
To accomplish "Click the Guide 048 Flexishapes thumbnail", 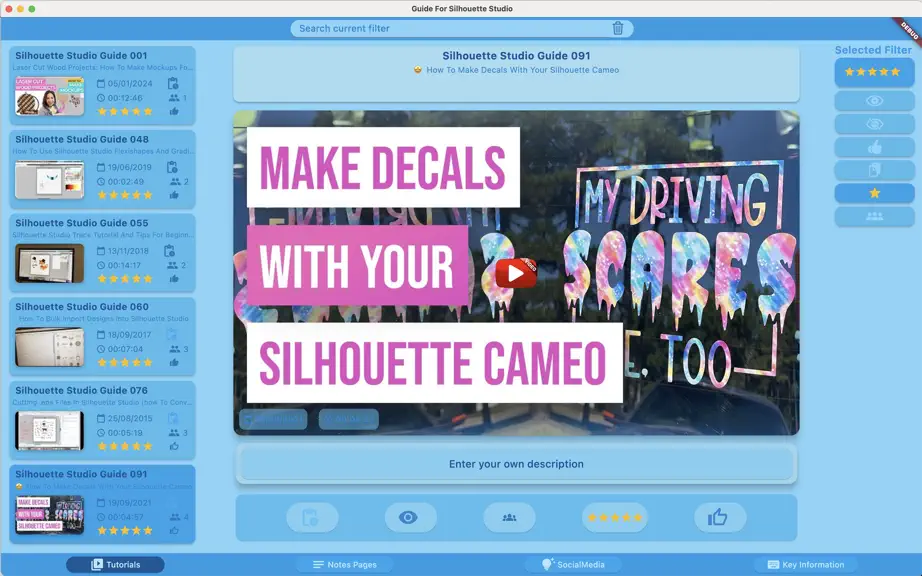I will pos(49,180).
